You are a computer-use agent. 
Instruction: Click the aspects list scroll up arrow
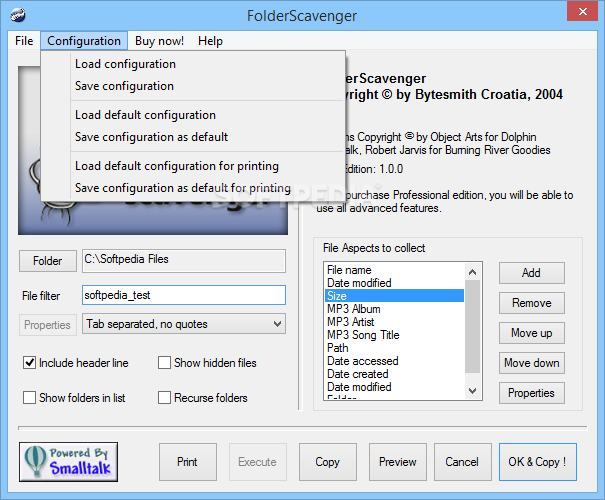pos(473,272)
